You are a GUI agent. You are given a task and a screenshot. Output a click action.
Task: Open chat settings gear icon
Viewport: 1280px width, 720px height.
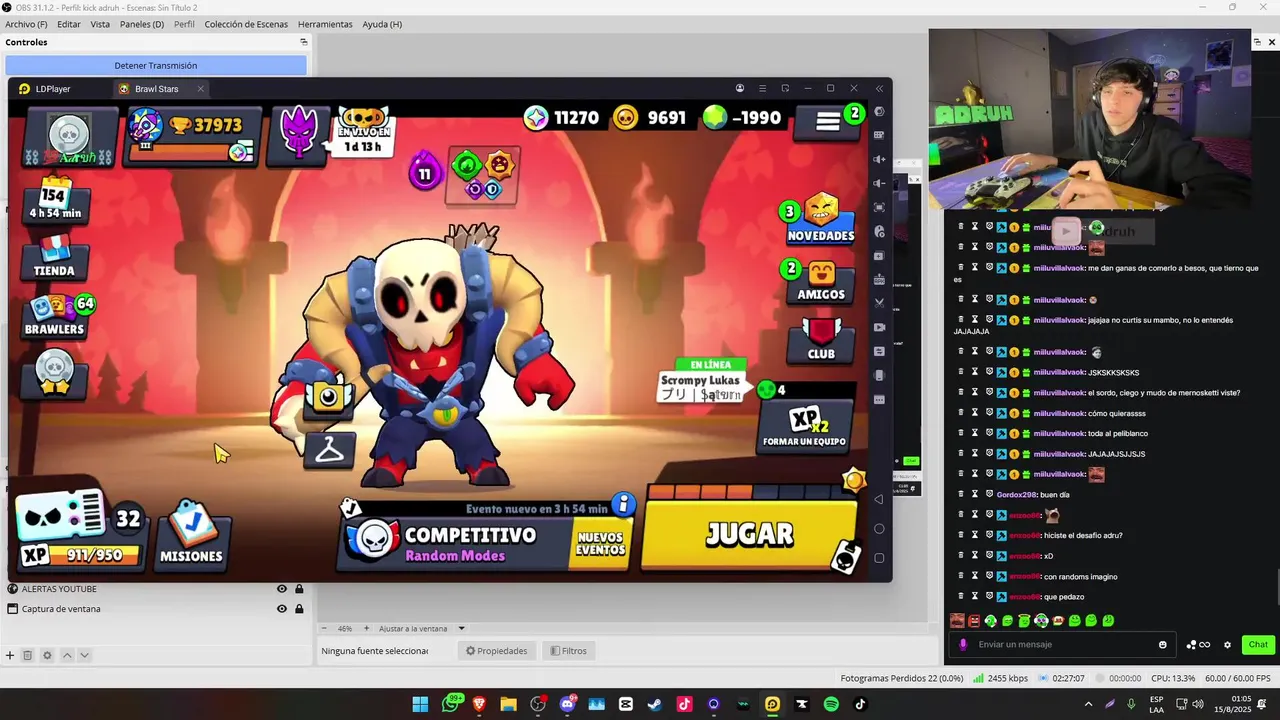click(1227, 645)
